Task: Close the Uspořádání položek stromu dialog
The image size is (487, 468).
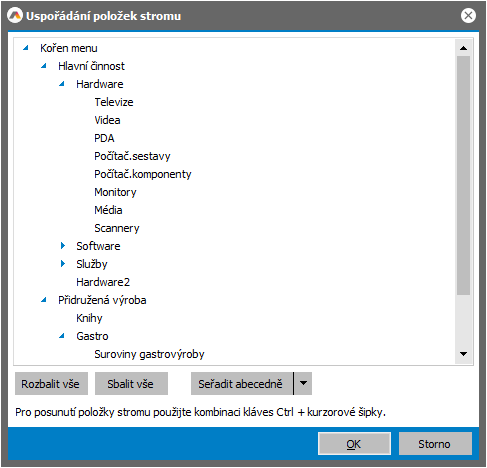Action: pyautogui.click(x=468, y=16)
